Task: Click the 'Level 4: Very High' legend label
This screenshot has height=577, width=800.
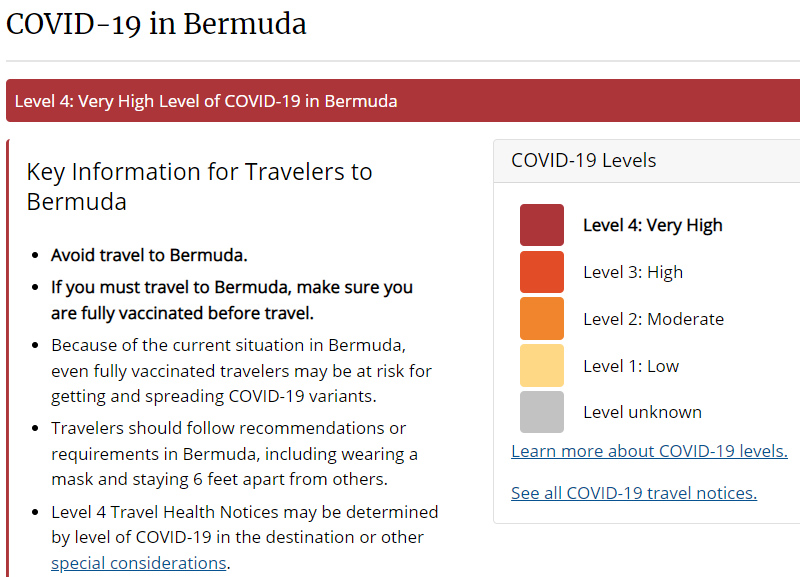Action: (652, 225)
